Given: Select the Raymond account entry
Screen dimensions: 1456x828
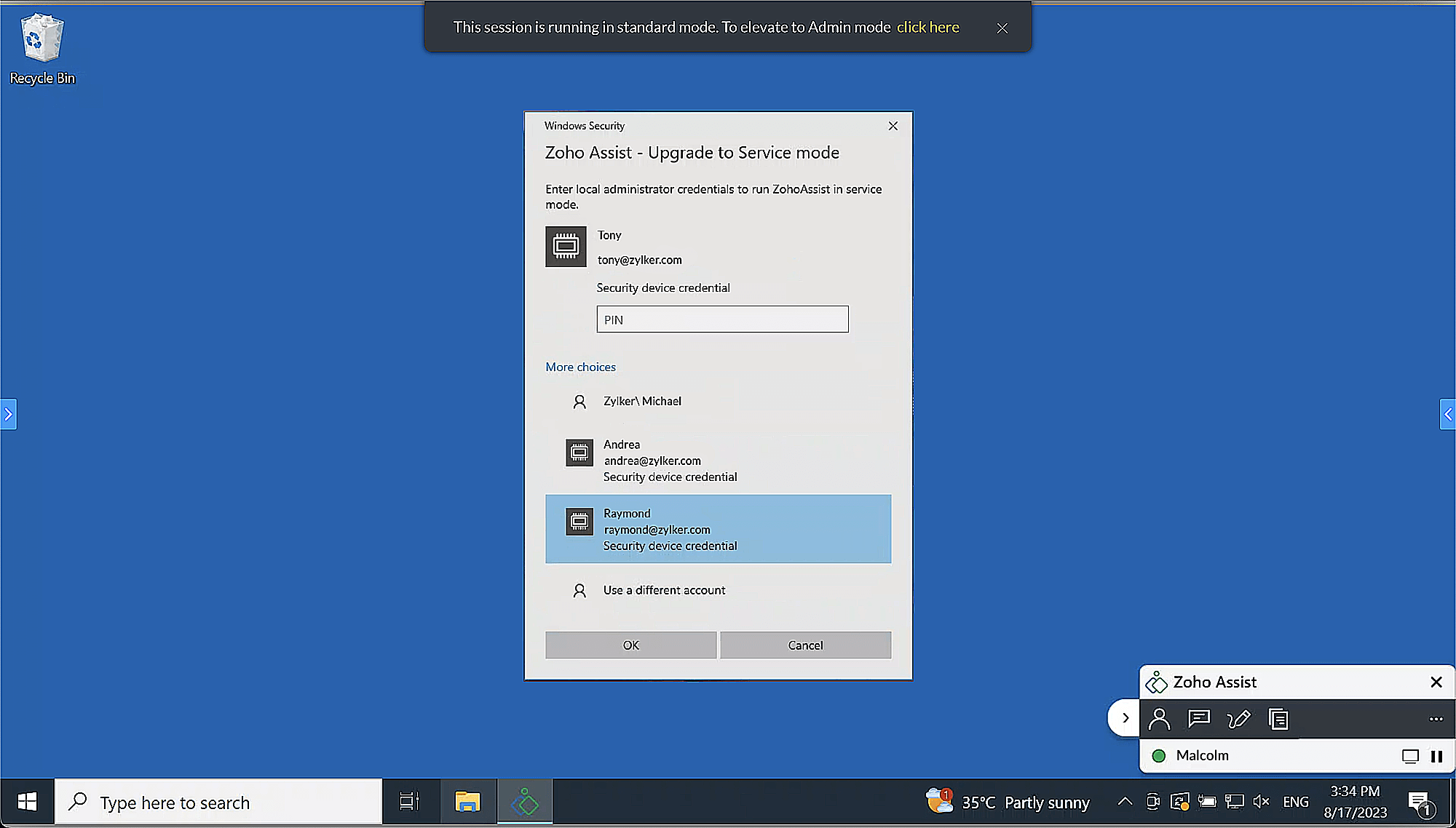Looking at the screenshot, I should pyautogui.click(x=718, y=529).
